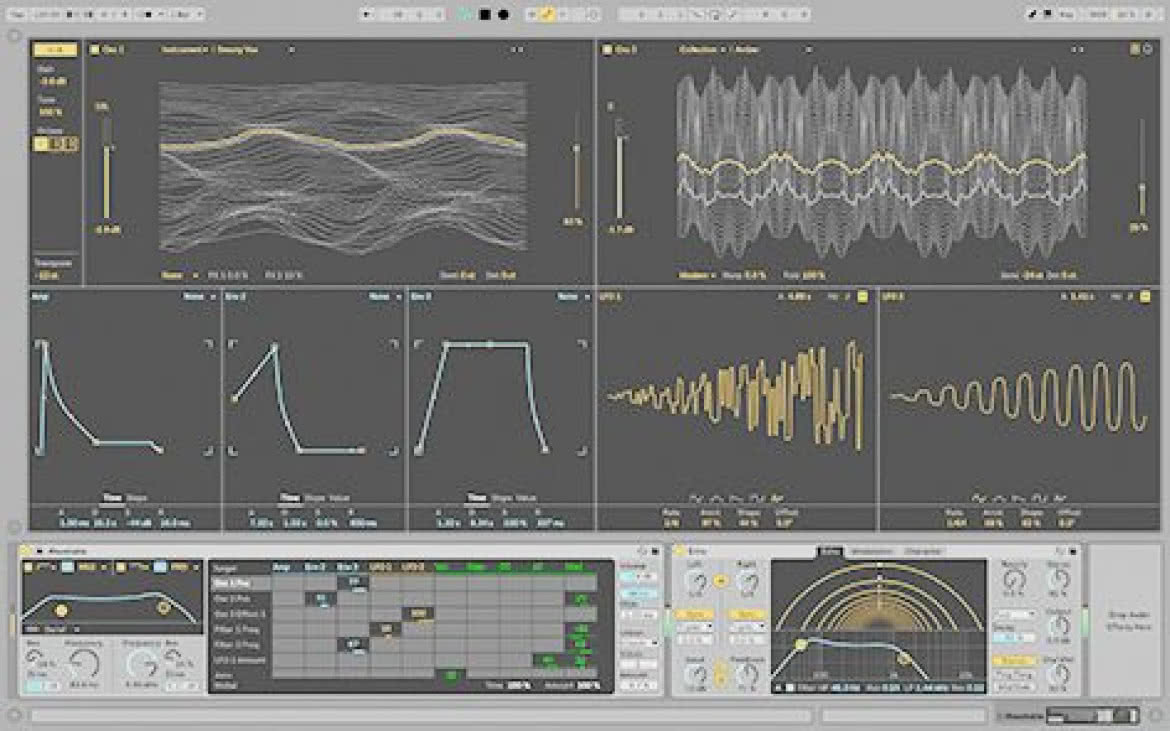Toggle Filter 1 on/off in Wavetable device
The image size is (1170, 731).
28,568
